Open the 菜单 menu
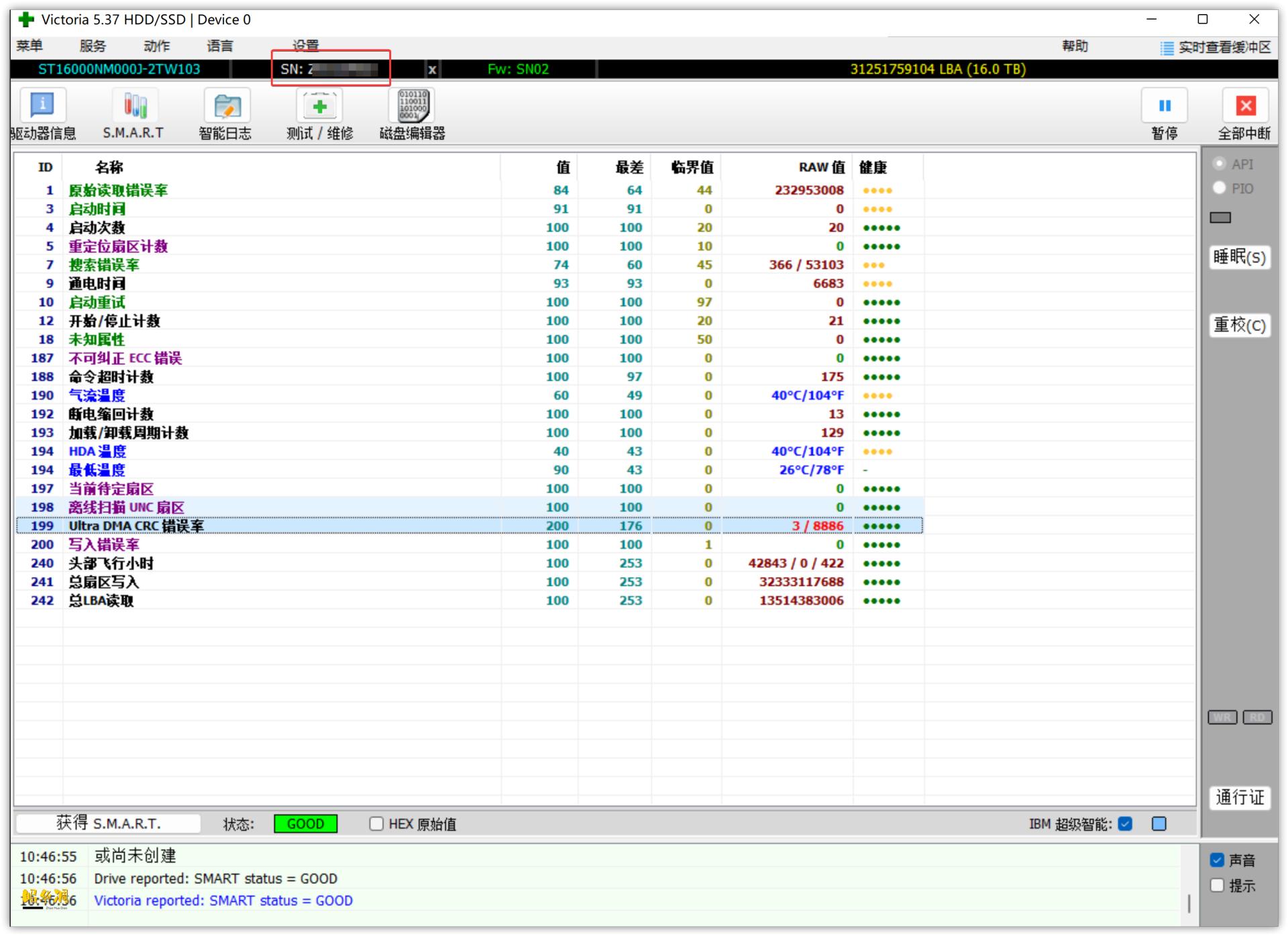Image resolution: width=1288 pixels, height=951 pixels. coord(30,46)
